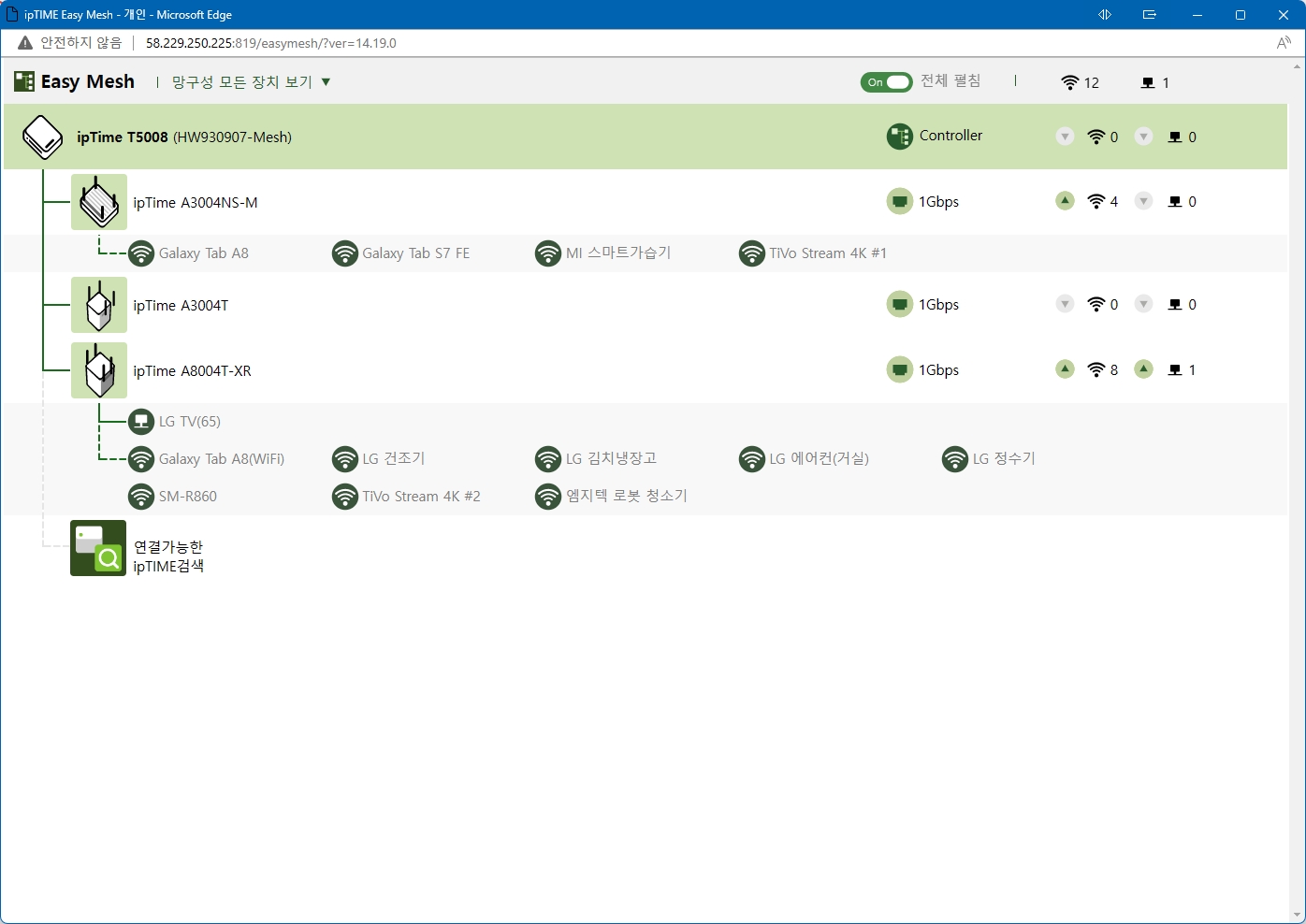Screen dimensions: 1306x924
Task: Click the TiVo Stream 4K #1 Wi-Fi icon
Action: pyautogui.click(x=752, y=253)
